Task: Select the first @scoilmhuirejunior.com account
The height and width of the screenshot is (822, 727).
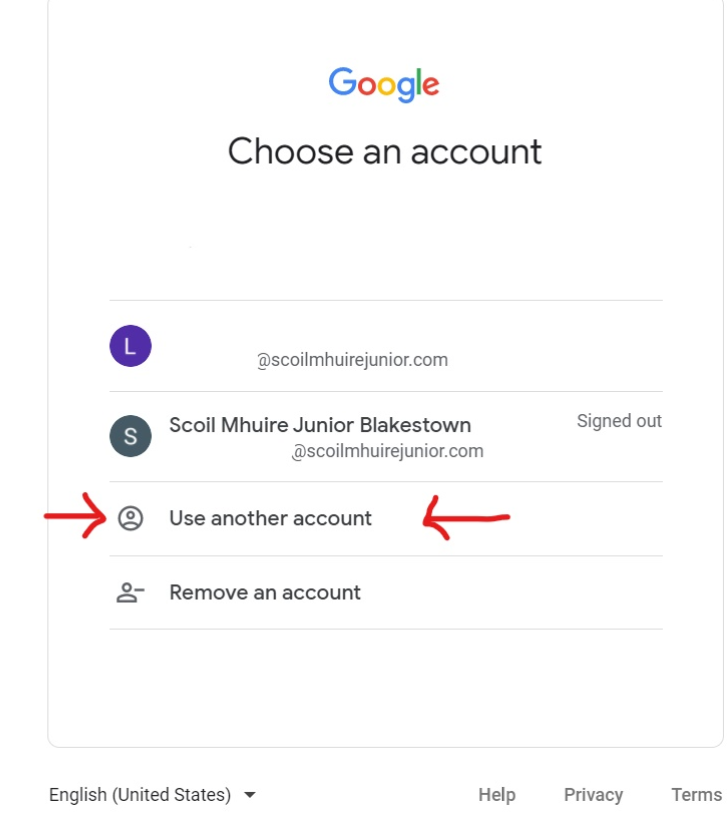Action: pyautogui.click(x=386, y=346)
